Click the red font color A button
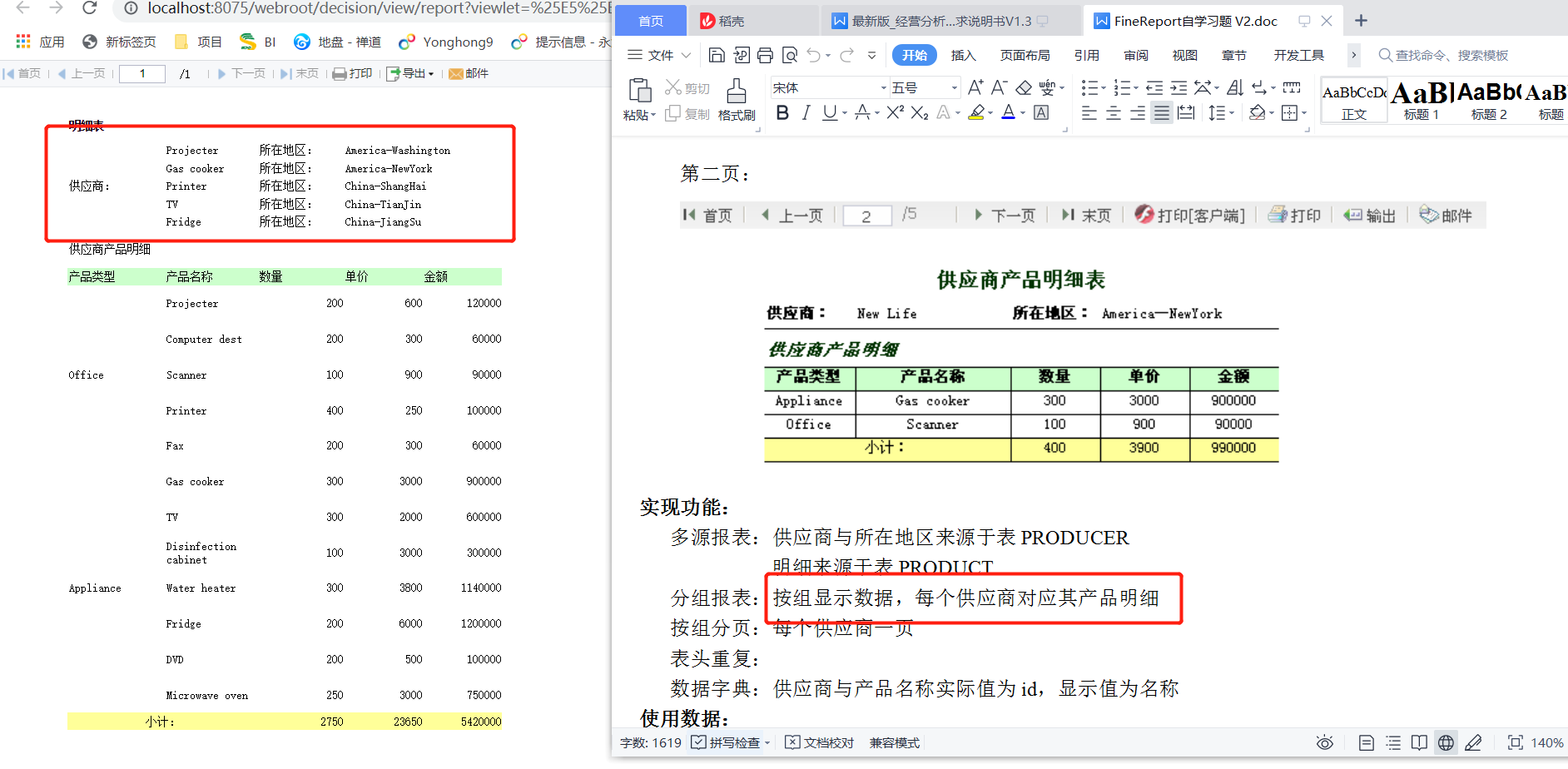The width and height of the screenshot is (1568, 769). click(x=1008, y=112)
